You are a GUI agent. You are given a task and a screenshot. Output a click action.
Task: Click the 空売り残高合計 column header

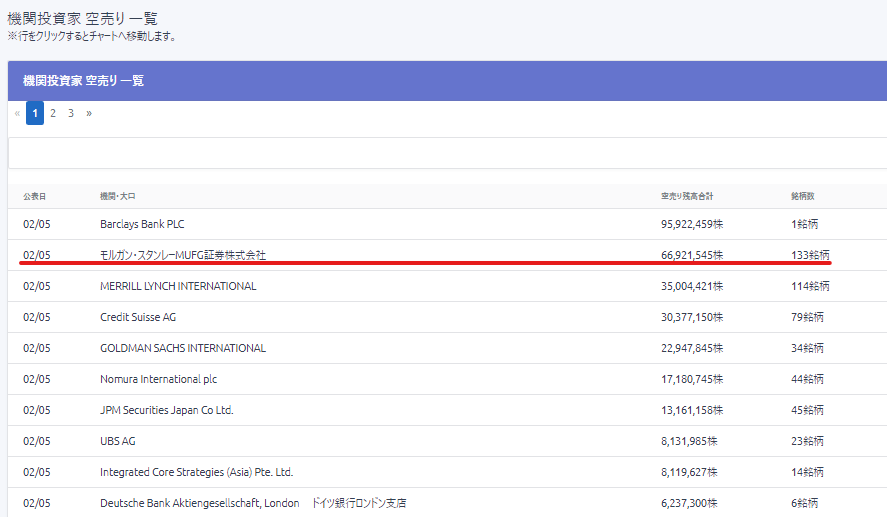pos(685,195)
